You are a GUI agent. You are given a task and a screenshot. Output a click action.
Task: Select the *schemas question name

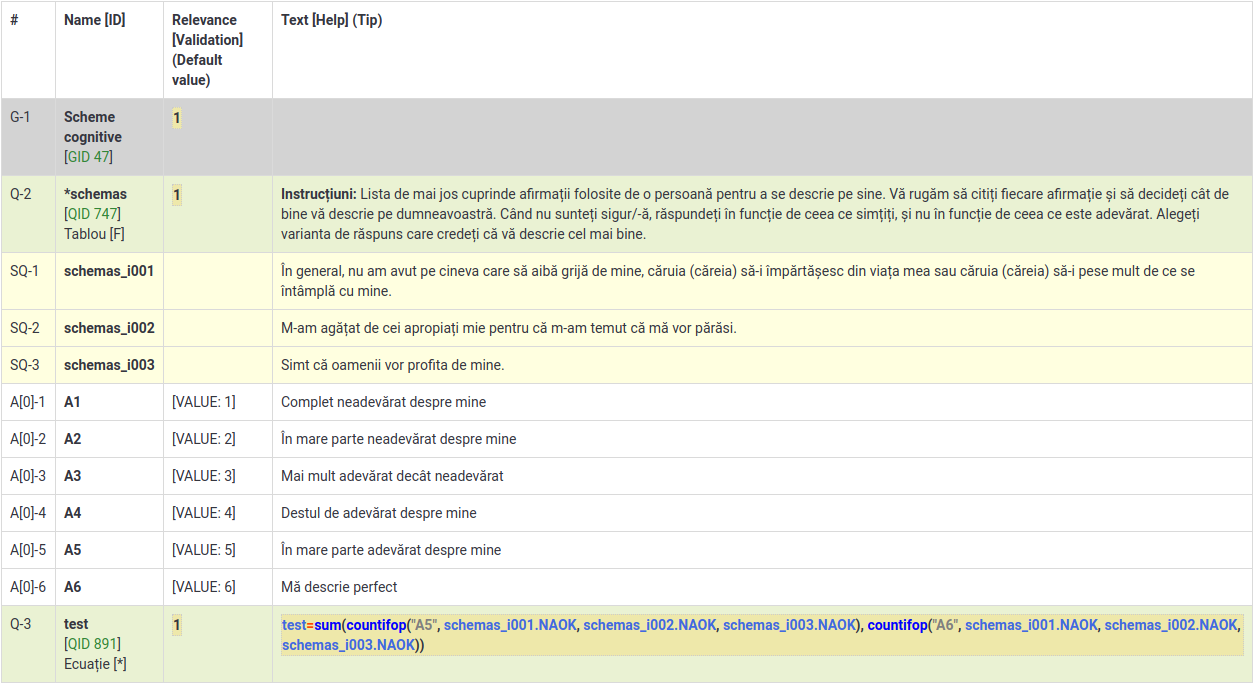(95, 194)
